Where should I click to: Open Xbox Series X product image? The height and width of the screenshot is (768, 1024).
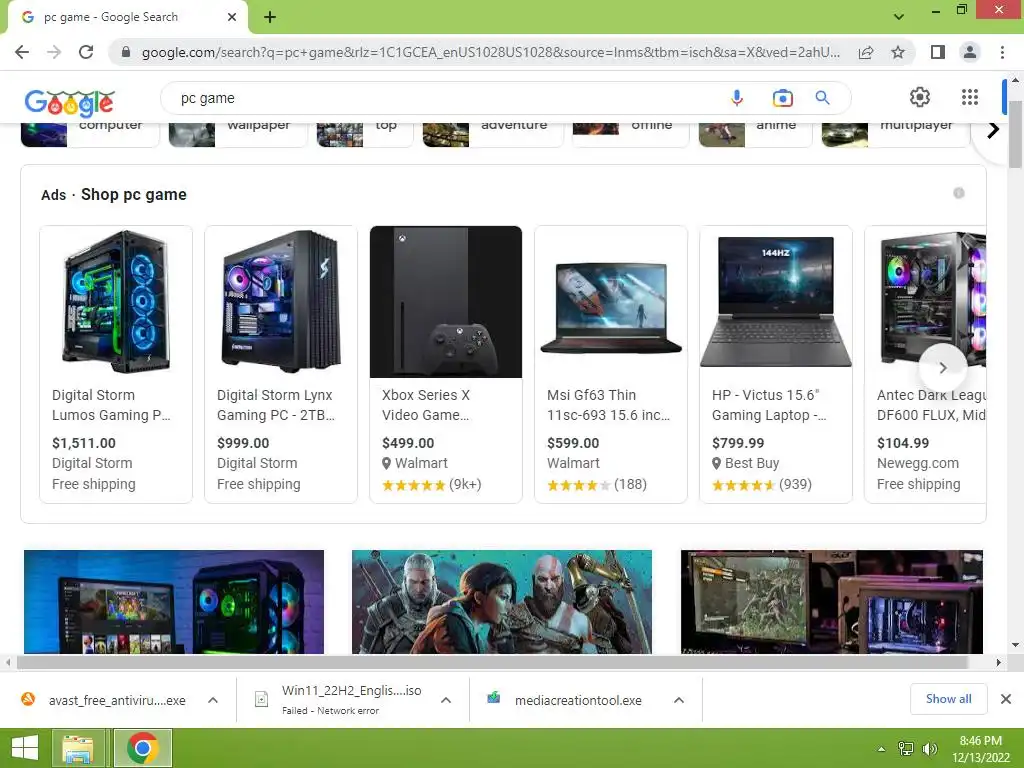446,302
